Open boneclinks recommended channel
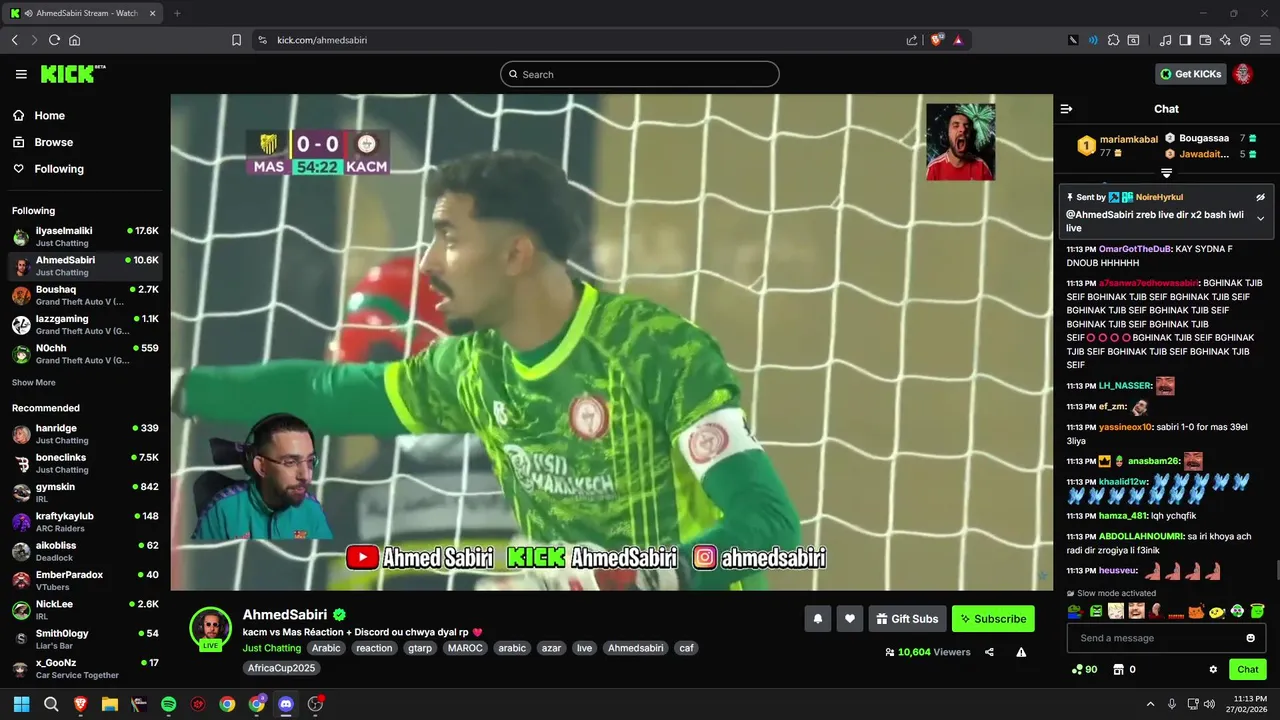This screenshot has height=720, width=1280. pos(85,463)
